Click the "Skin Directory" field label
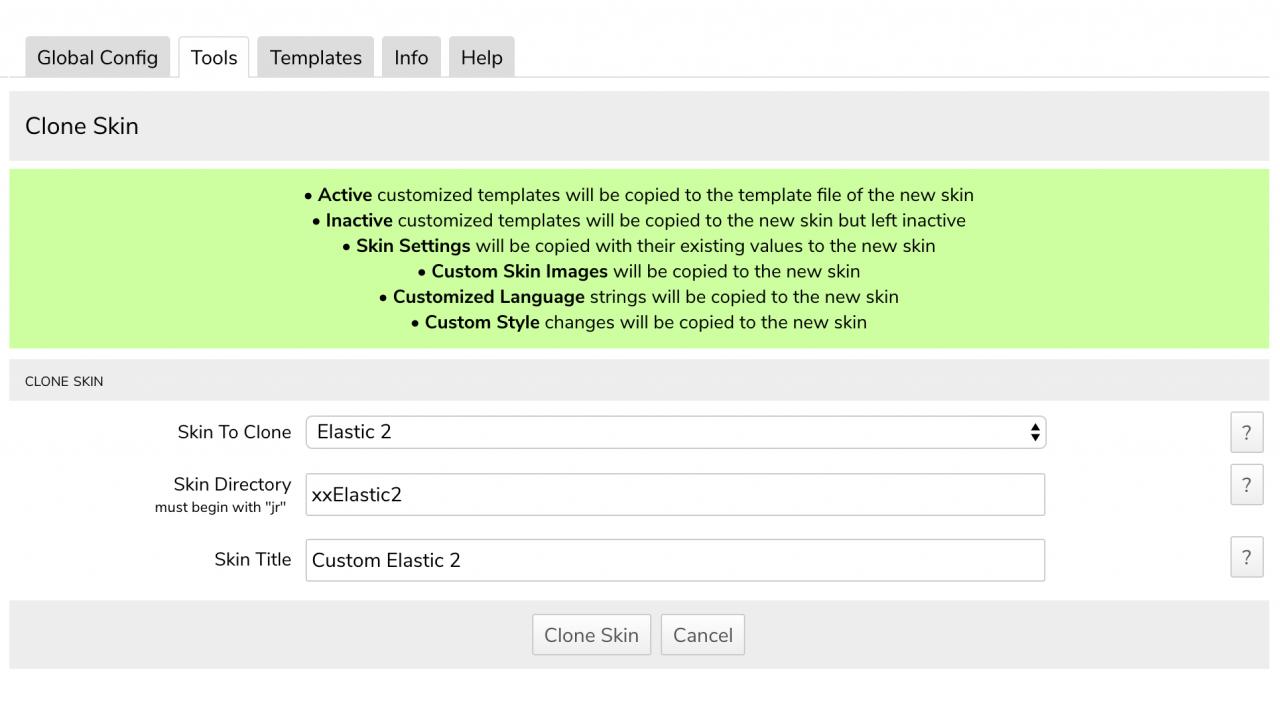Image resolution: width=1280 pixels, height=709 pixels. (232, 485)
